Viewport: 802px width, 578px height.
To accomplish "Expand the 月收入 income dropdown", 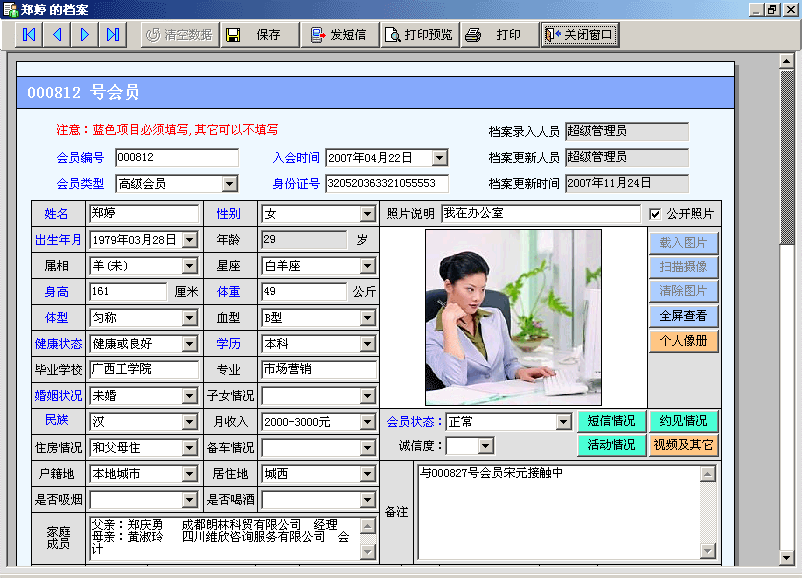I will point(368,422).
